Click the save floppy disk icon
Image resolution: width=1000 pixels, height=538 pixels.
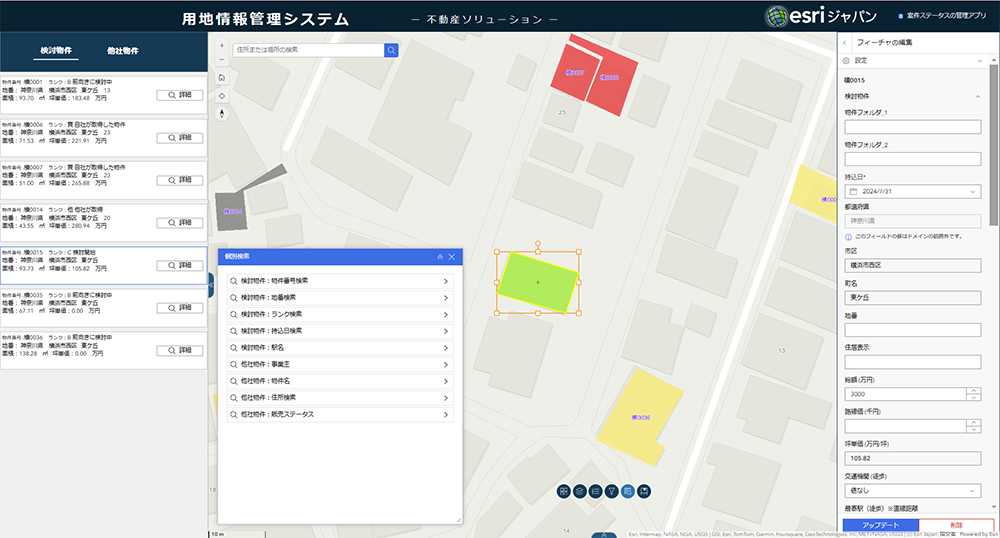pyautogui.click(x=644, y=491)
